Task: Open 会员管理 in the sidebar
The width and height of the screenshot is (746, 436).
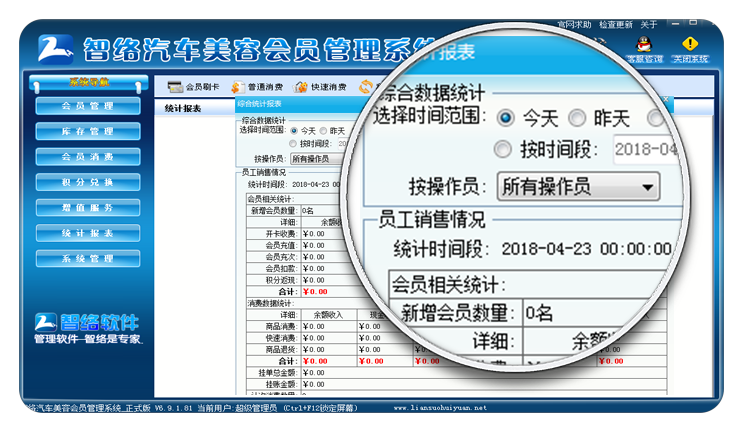Action: point(88,106)
